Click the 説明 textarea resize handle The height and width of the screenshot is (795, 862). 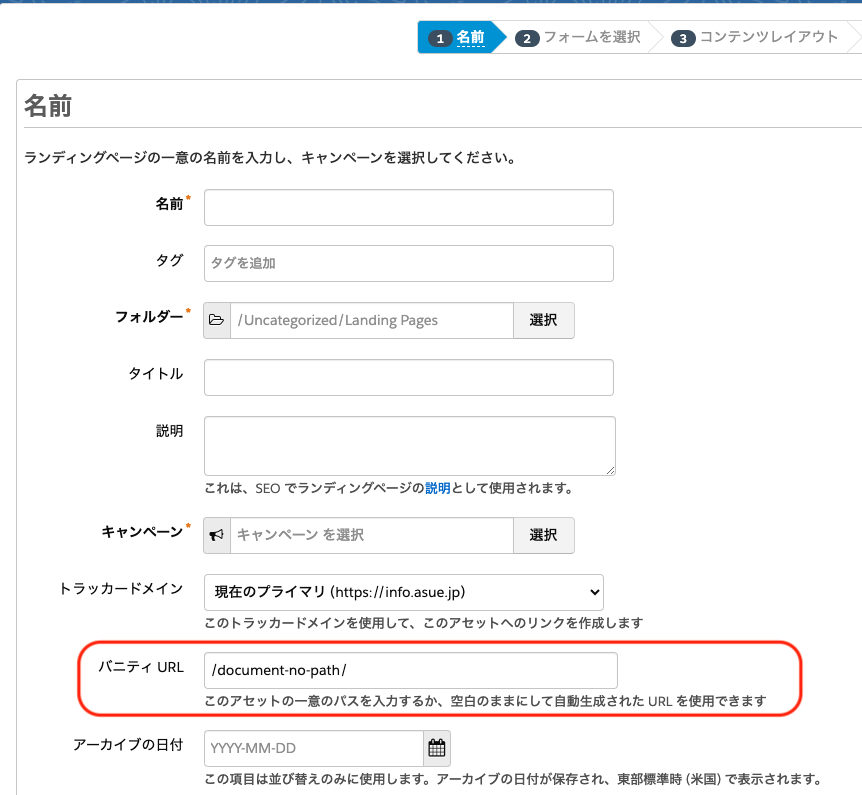pyautogui.click(x=611, y=471)
